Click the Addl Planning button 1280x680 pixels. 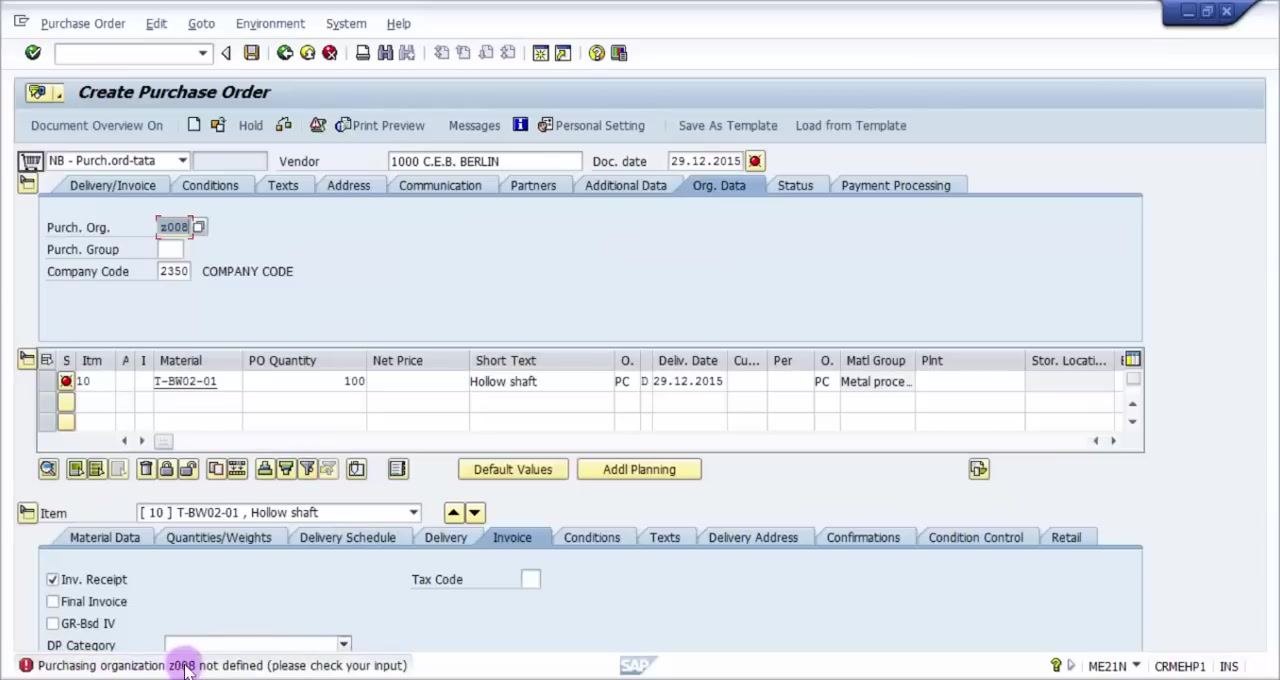click(x=639, y=469)
